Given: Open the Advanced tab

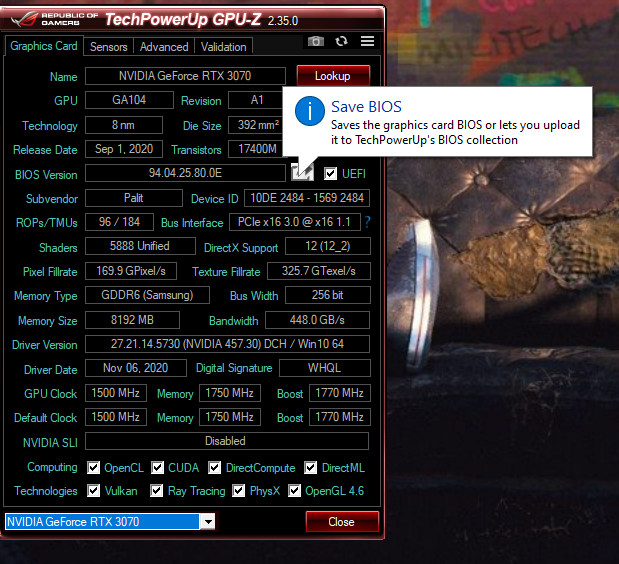Looking at the screenshot, I should point(164,47).
